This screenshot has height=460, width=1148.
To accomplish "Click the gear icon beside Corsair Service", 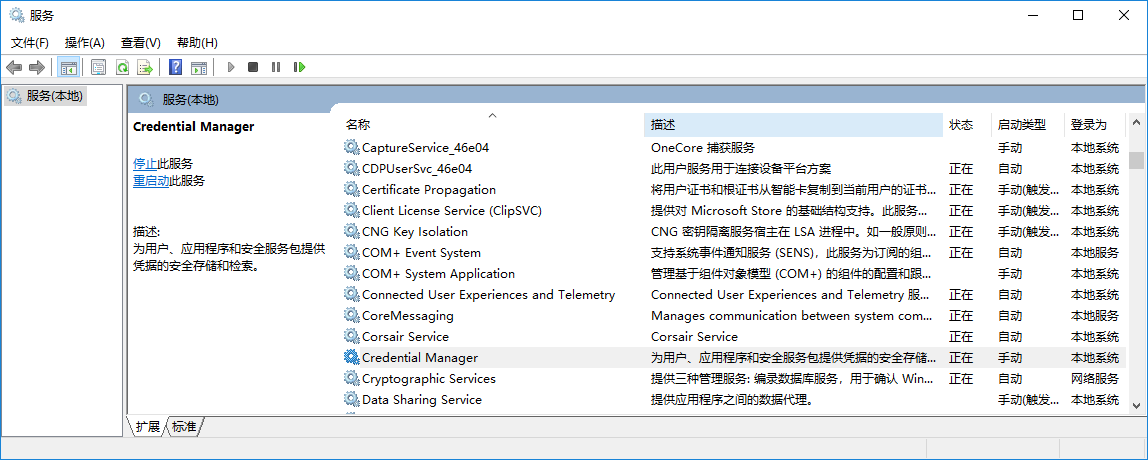I will pyautogui.click(x=352, y=336).
